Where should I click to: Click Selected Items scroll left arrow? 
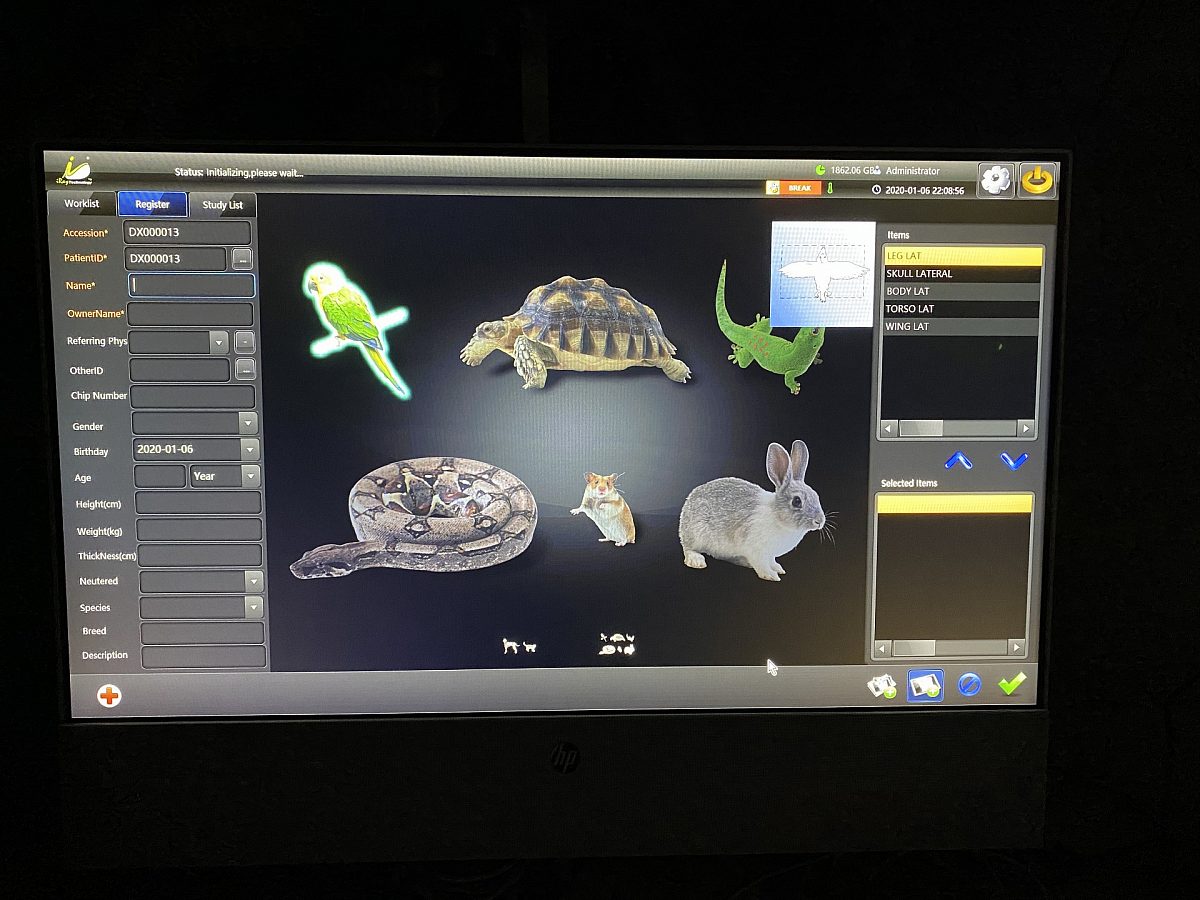(x=883, y=648)
